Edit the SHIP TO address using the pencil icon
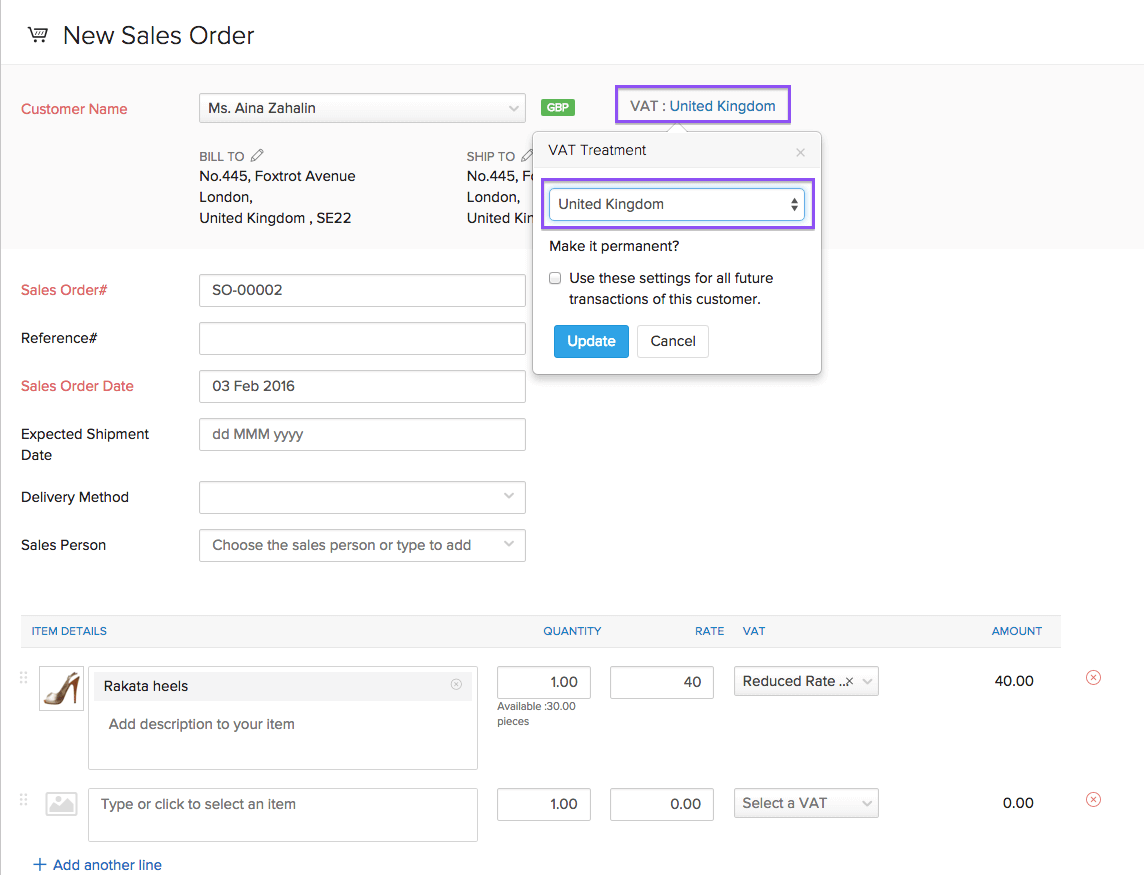 click(525, 155)
